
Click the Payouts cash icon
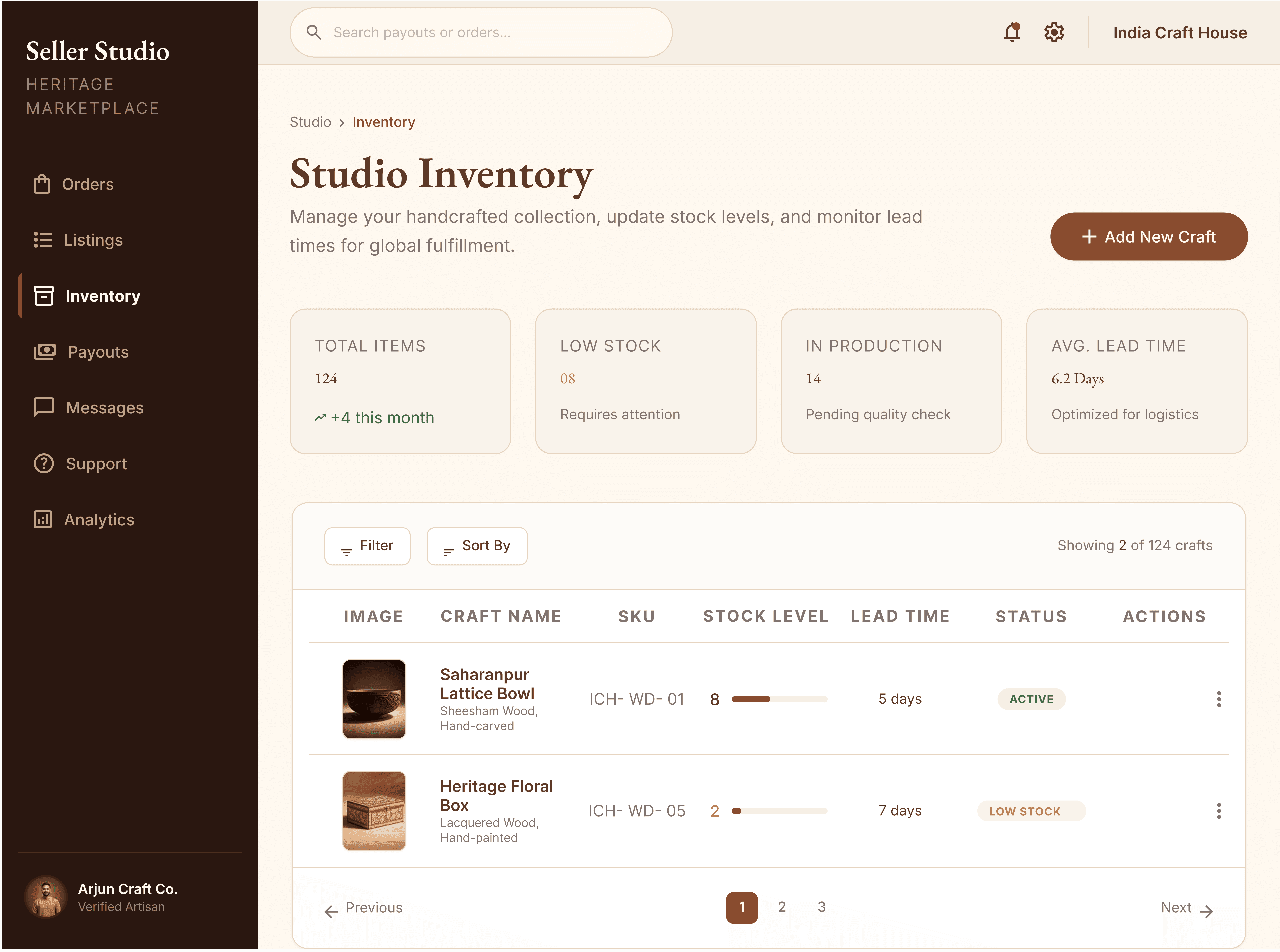[45, 352]
